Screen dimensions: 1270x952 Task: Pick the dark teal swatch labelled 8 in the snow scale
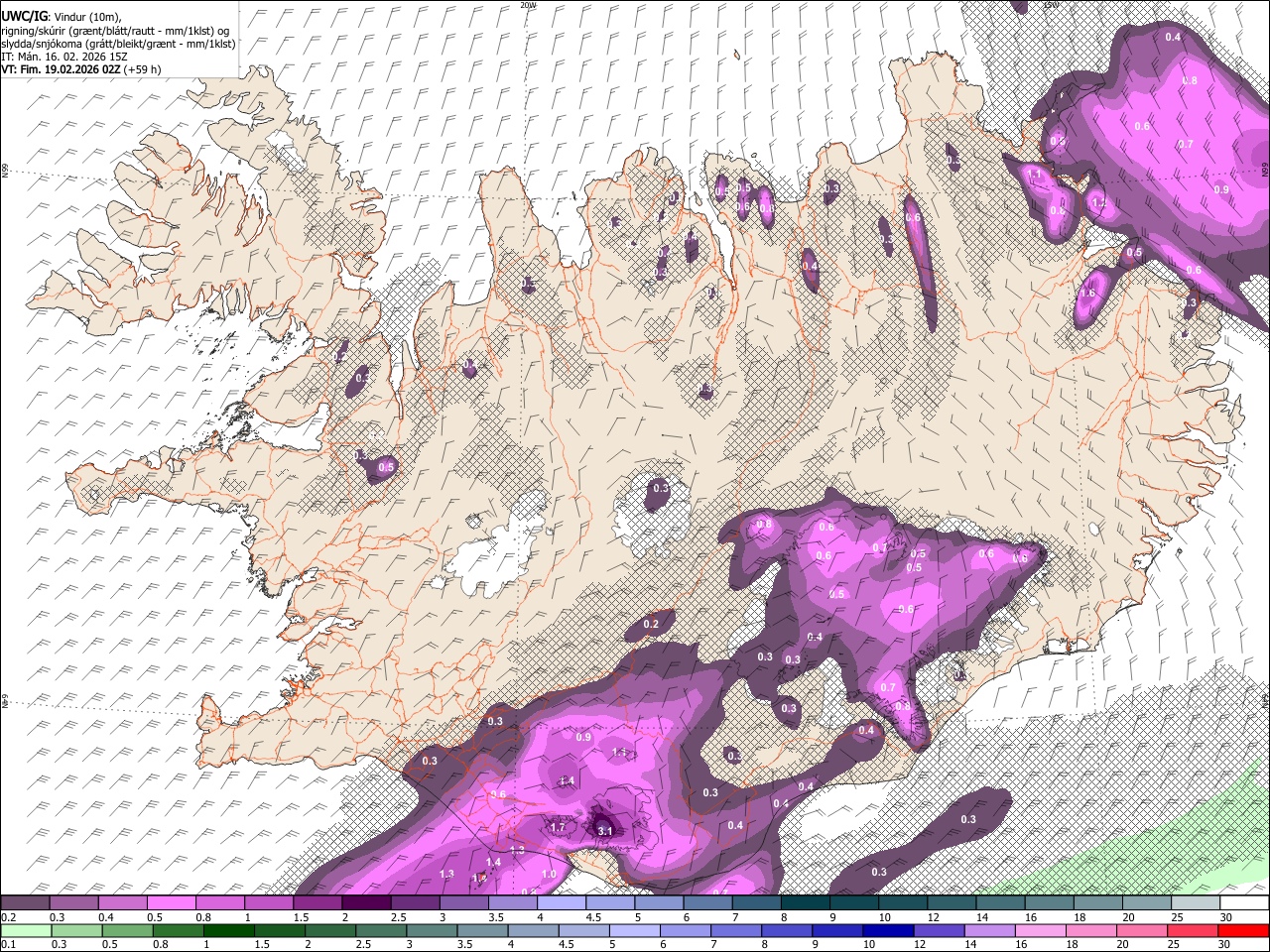pos(806,902)
